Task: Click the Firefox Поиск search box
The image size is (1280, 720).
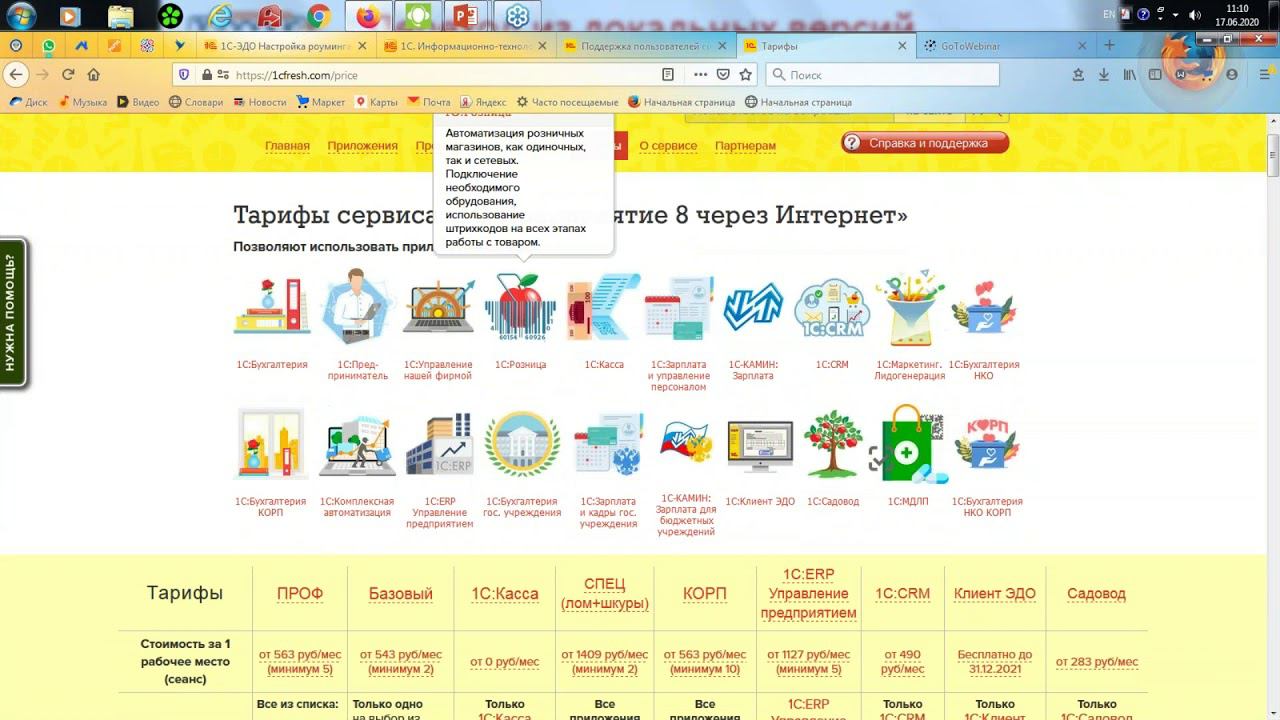Action: [883, 74]
